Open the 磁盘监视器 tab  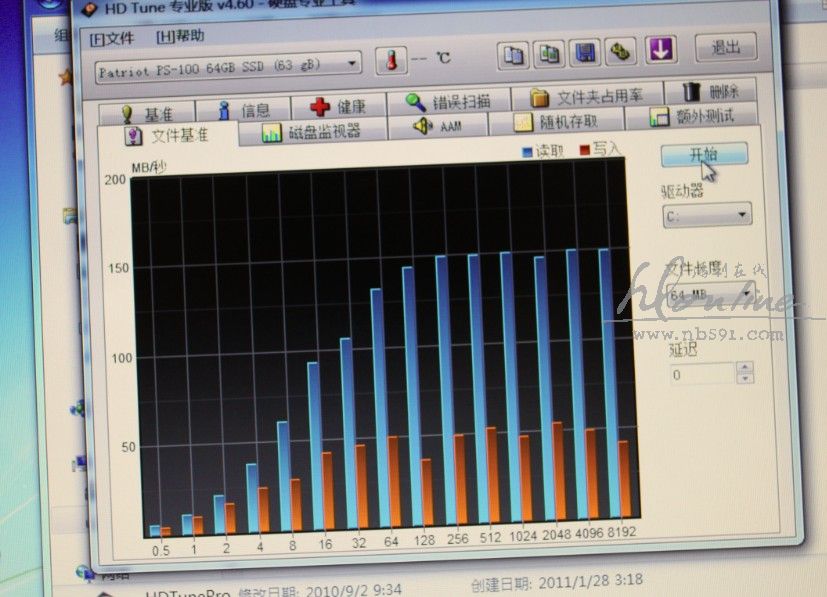pos(311,132)
